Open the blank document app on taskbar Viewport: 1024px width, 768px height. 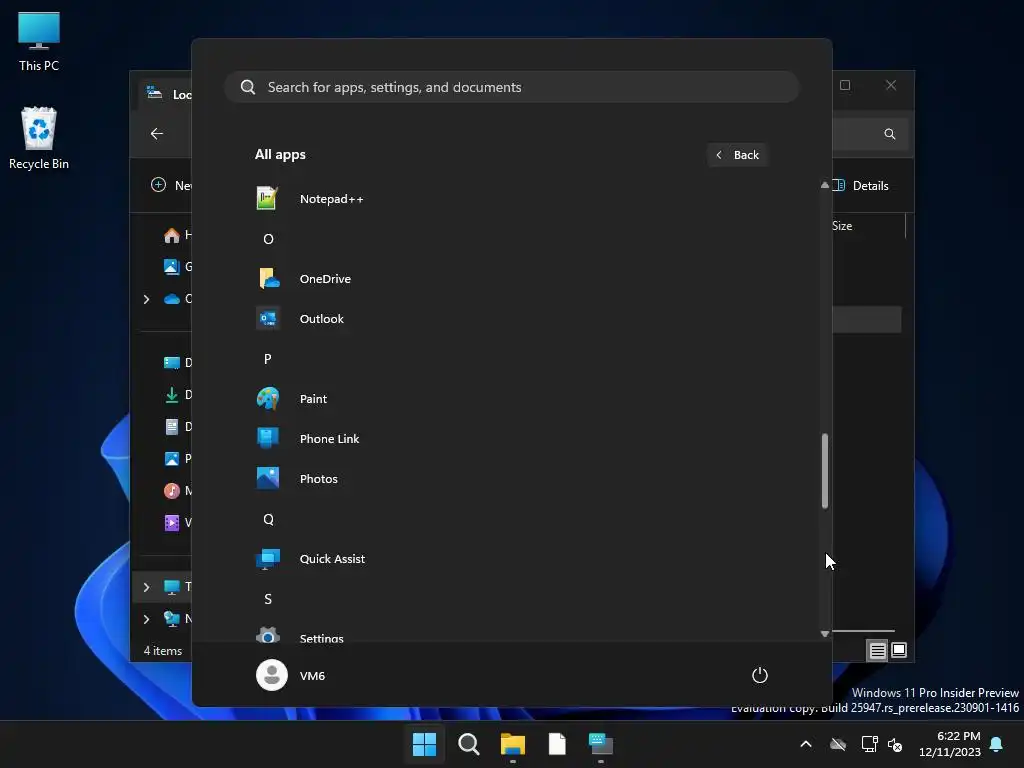coord(557,744)
